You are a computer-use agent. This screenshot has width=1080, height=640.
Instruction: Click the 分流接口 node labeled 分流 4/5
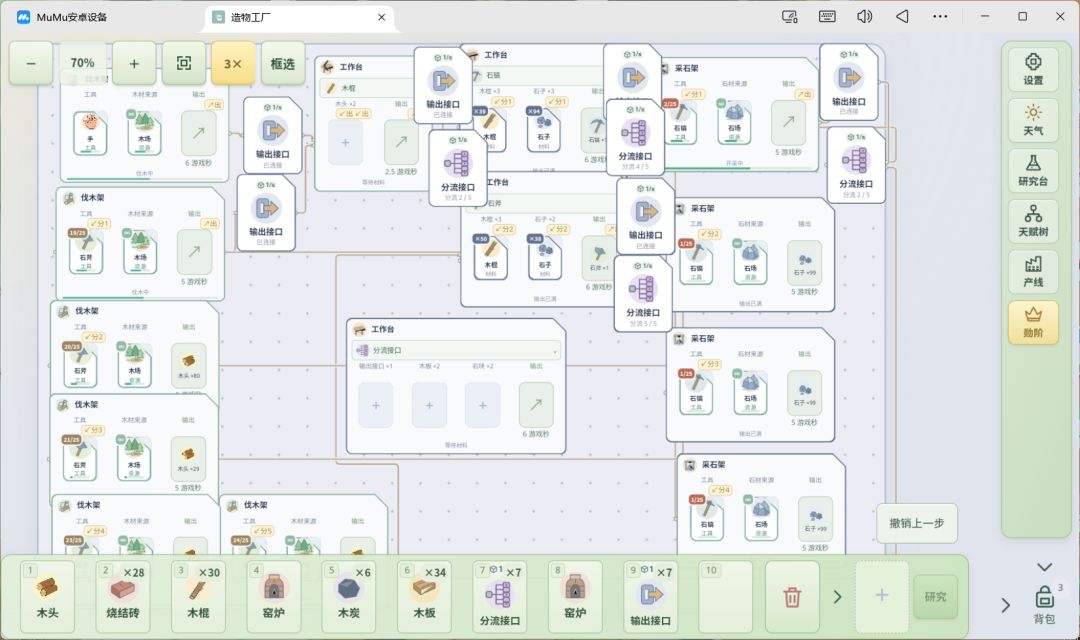coord(635,138)
